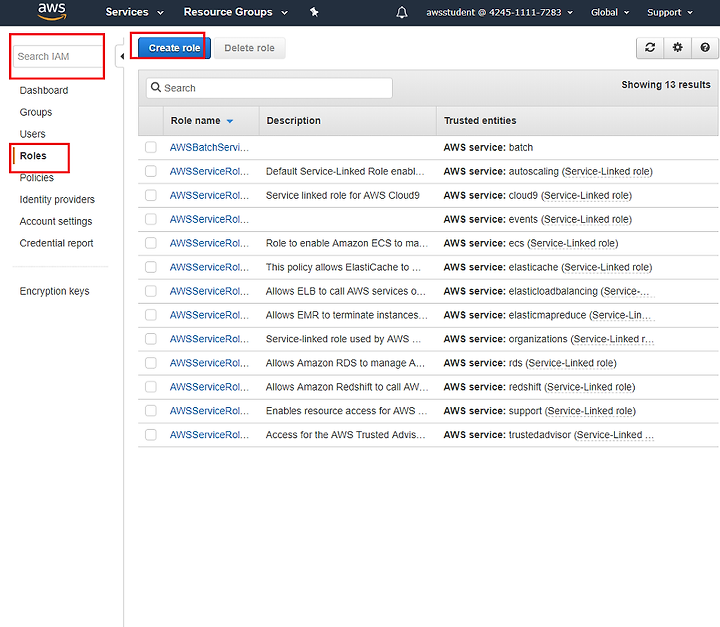Open the Support dropdown
The image size is (720, 627).
coord(669,12)
